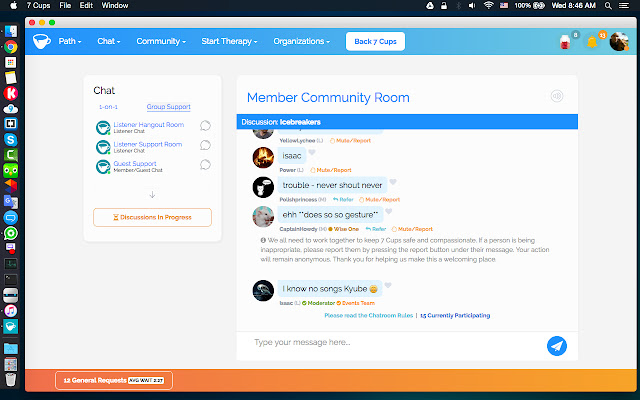Click the message input field
The image size is (640, 400).
[x=390, y=342]
